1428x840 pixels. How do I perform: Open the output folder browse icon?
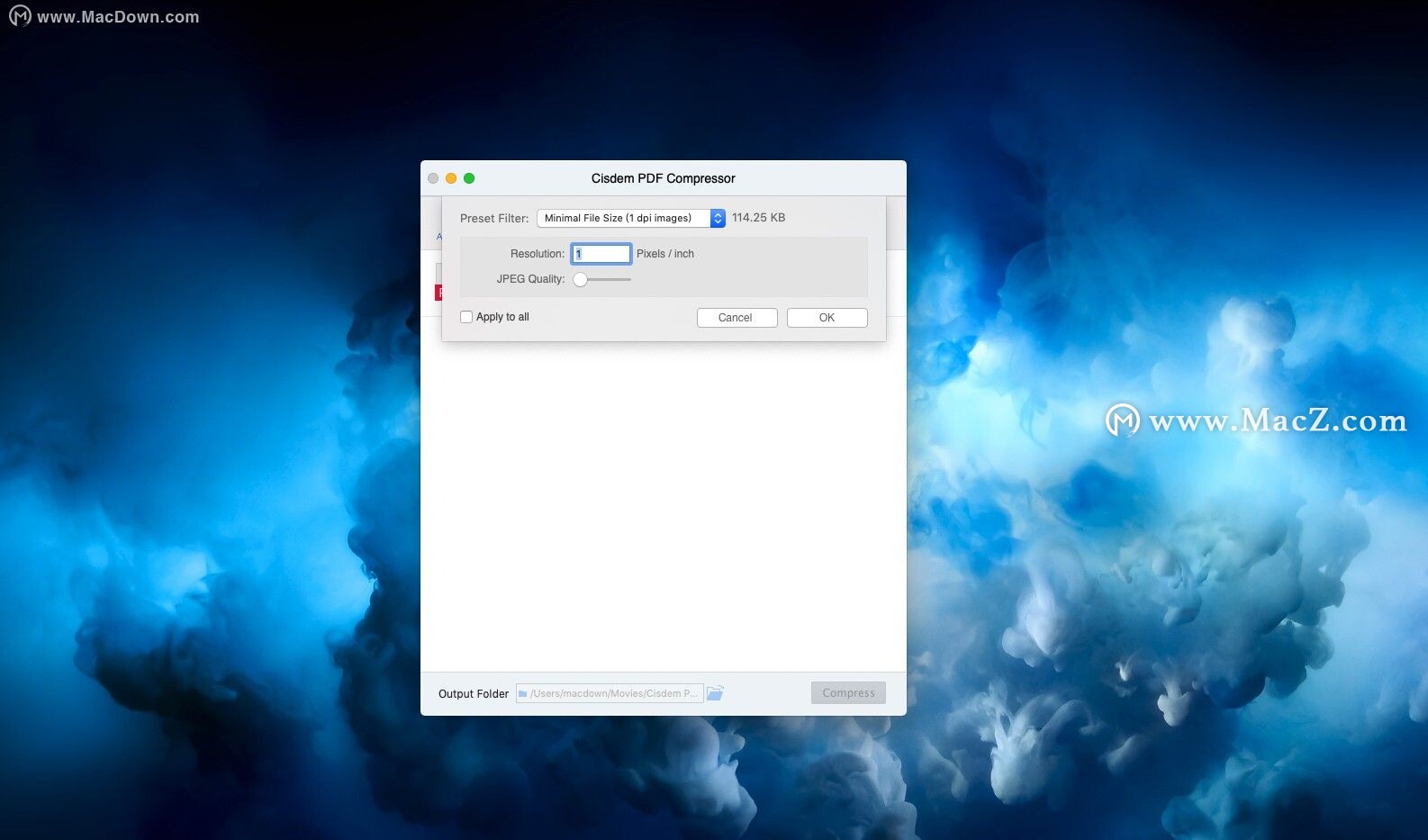715,693
